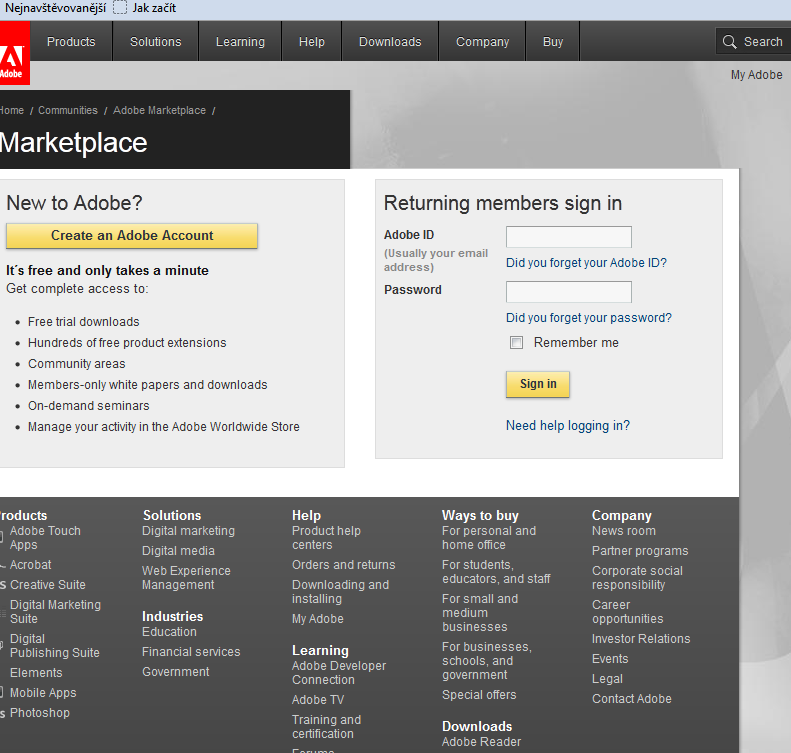791x753 pixels.
Task: Click the red Adobe logo
Action: [x=15, y=53]
